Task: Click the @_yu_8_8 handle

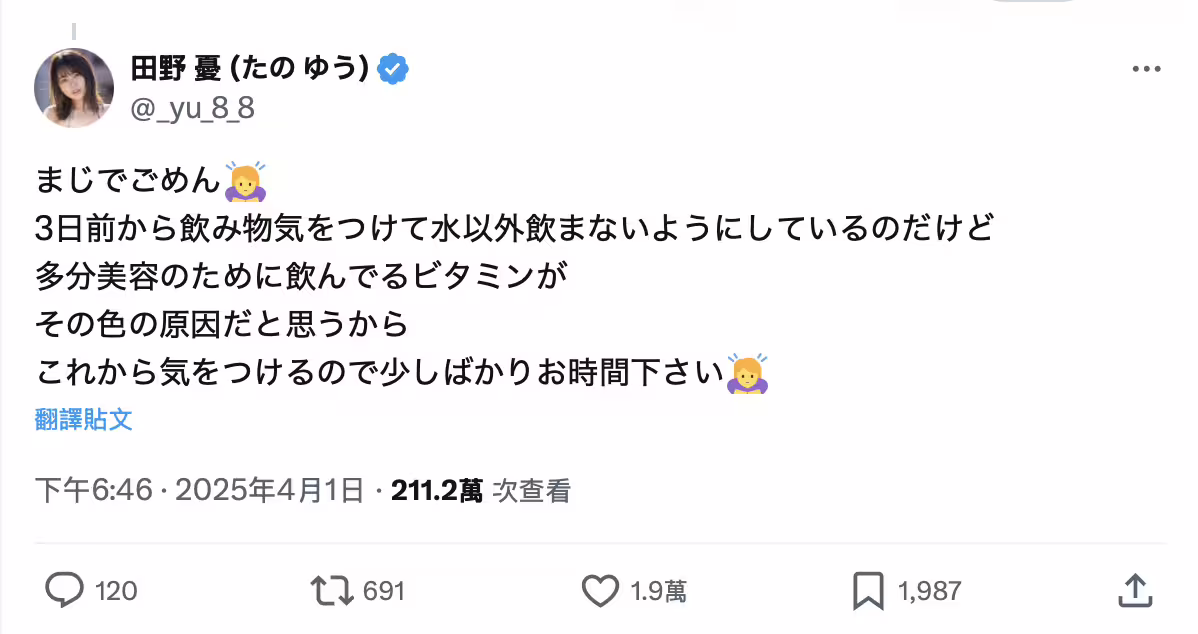Action: pos(193,108)
